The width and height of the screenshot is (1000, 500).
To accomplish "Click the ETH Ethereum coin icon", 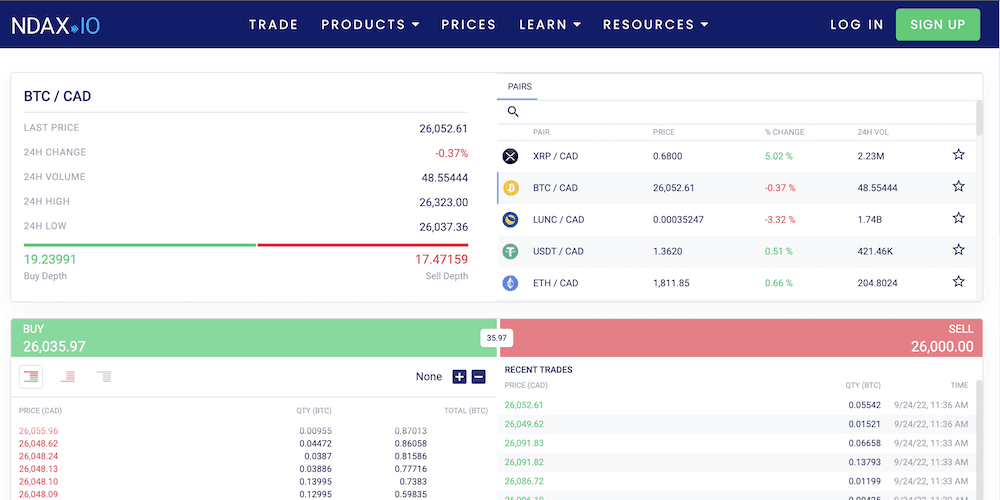I will pos(511,284).
